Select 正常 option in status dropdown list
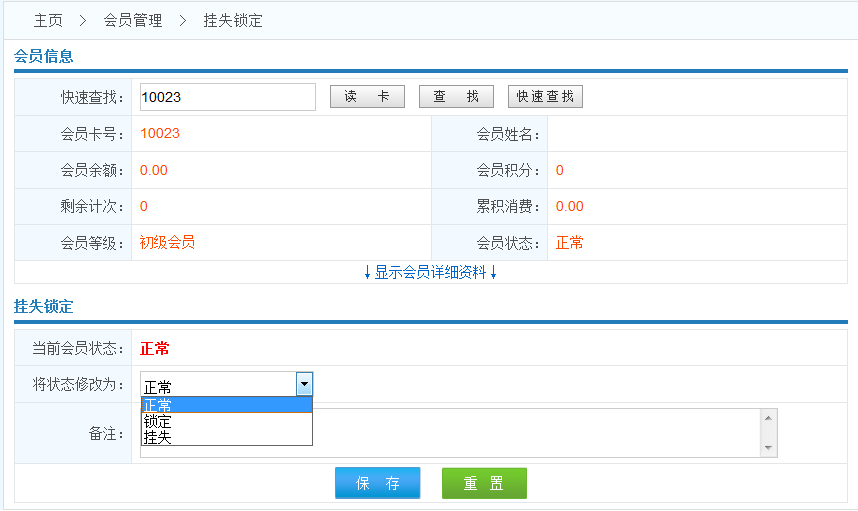The height and width of the screenshot is (511, 858). click(226, 405)
